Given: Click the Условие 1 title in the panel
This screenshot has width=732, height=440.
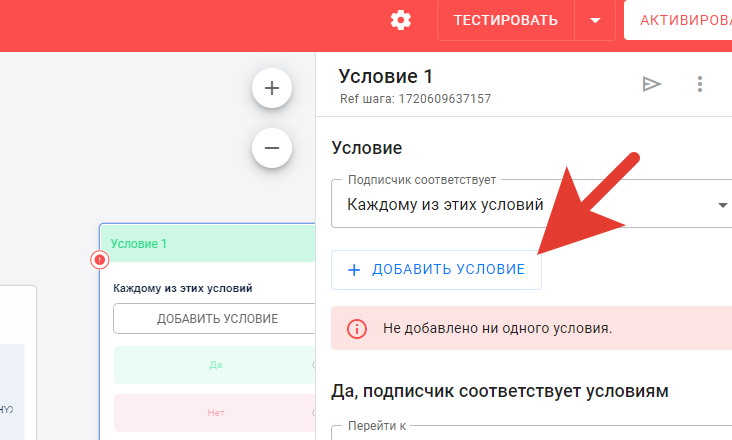Looking at the screenshot, I should tap(386, 77).
